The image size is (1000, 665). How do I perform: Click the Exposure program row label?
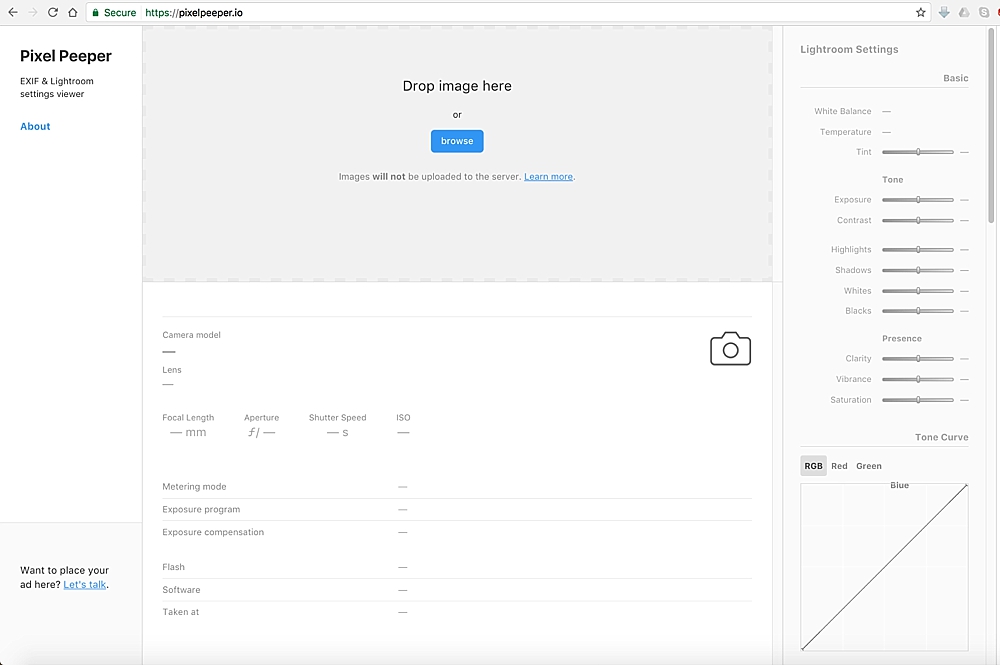(201, 509)
